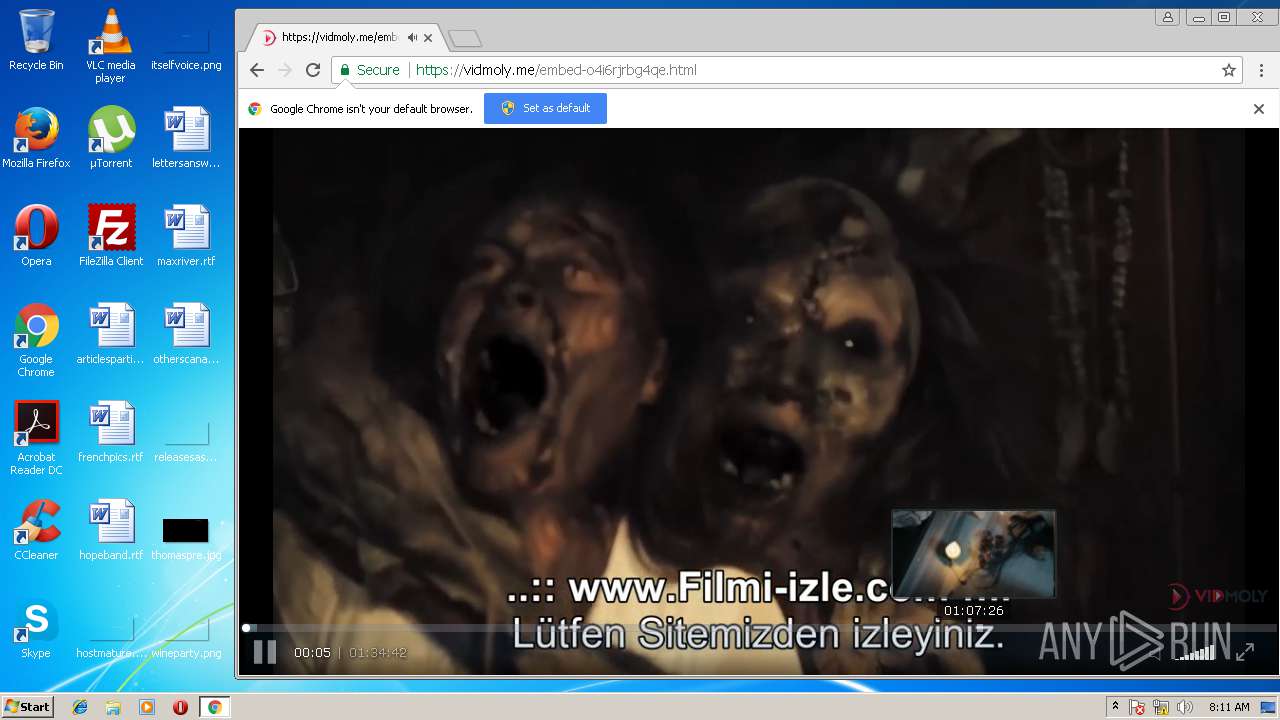The width and height of the screenshot is (1280, 720).
Task: Open Windows Explorer from the taskbar
Action: [113, 707]
